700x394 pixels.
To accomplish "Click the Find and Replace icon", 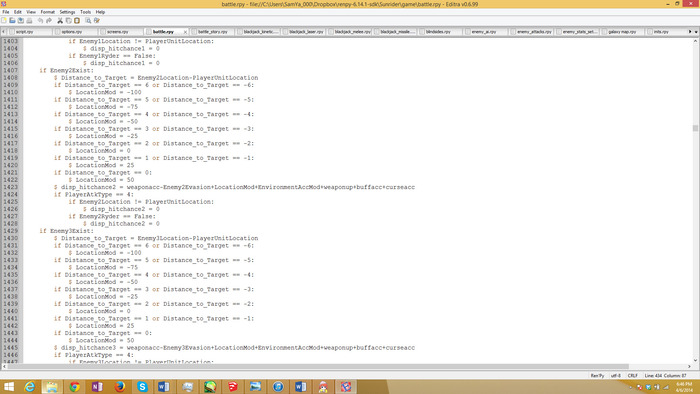I will pos(97,21).
